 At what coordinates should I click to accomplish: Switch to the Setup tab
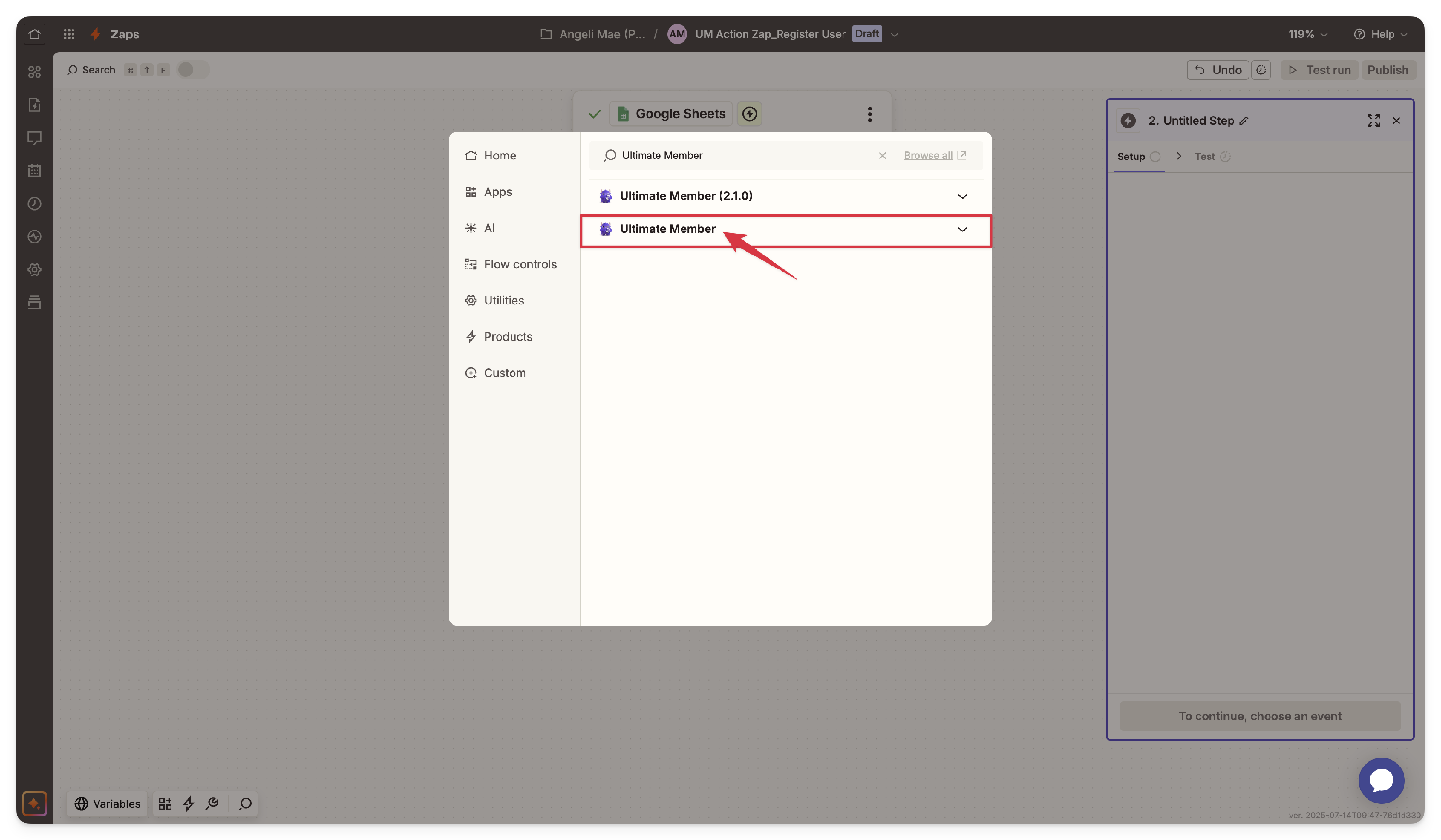(x=1138, y=156)
